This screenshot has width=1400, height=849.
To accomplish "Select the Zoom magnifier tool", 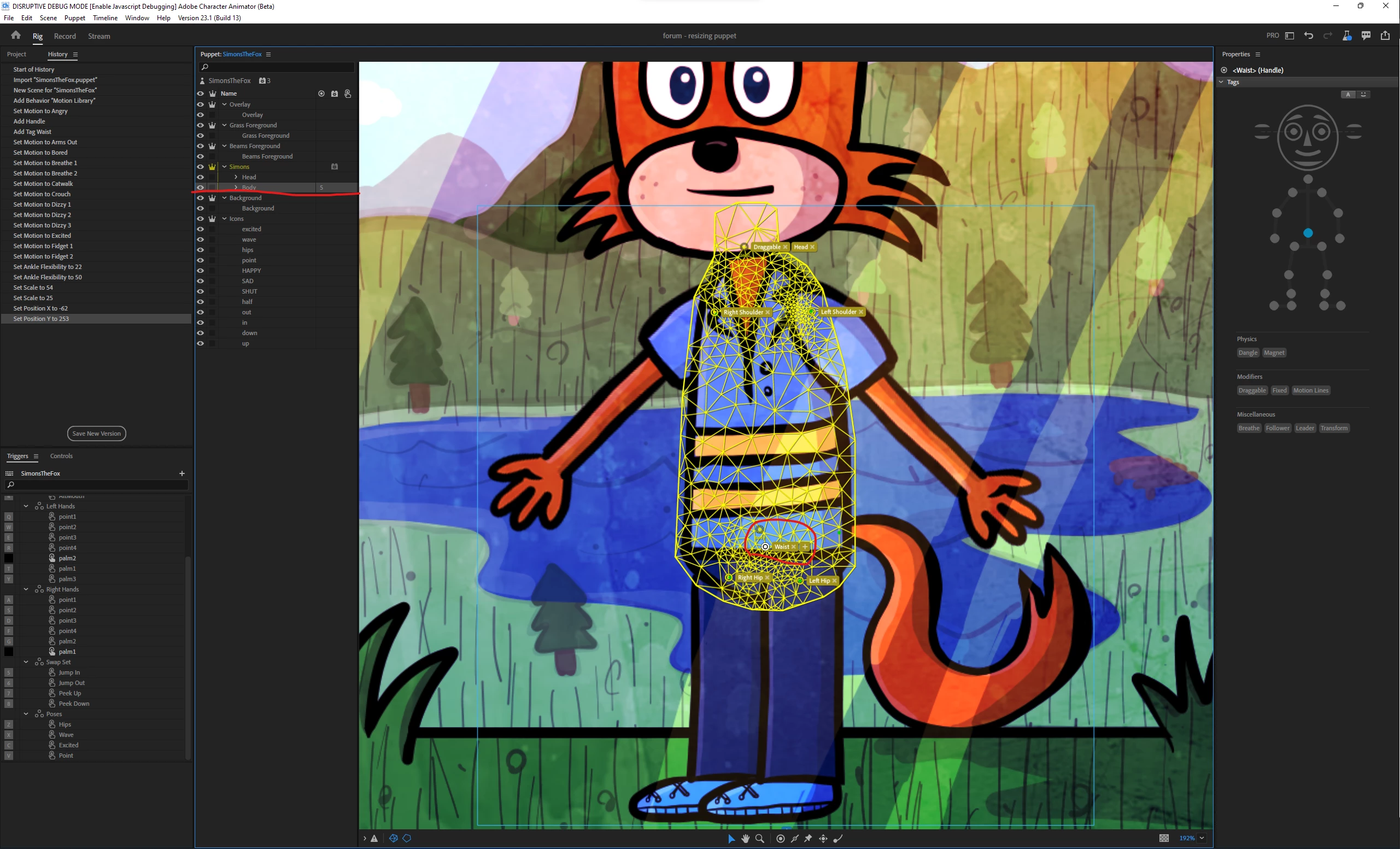I will coord(760,838).
